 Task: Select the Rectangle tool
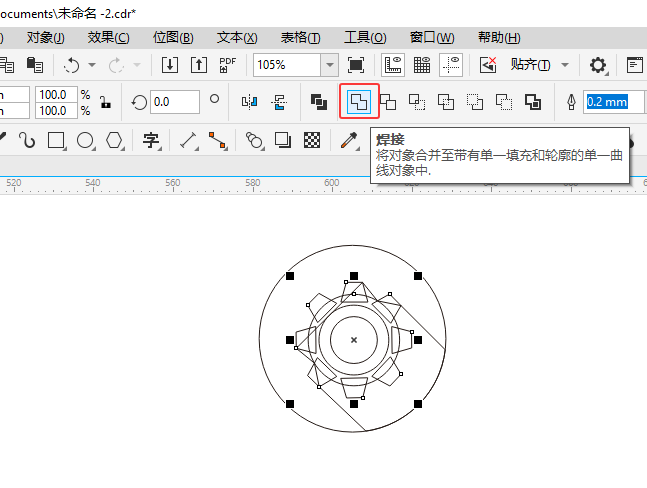point(57,140)
